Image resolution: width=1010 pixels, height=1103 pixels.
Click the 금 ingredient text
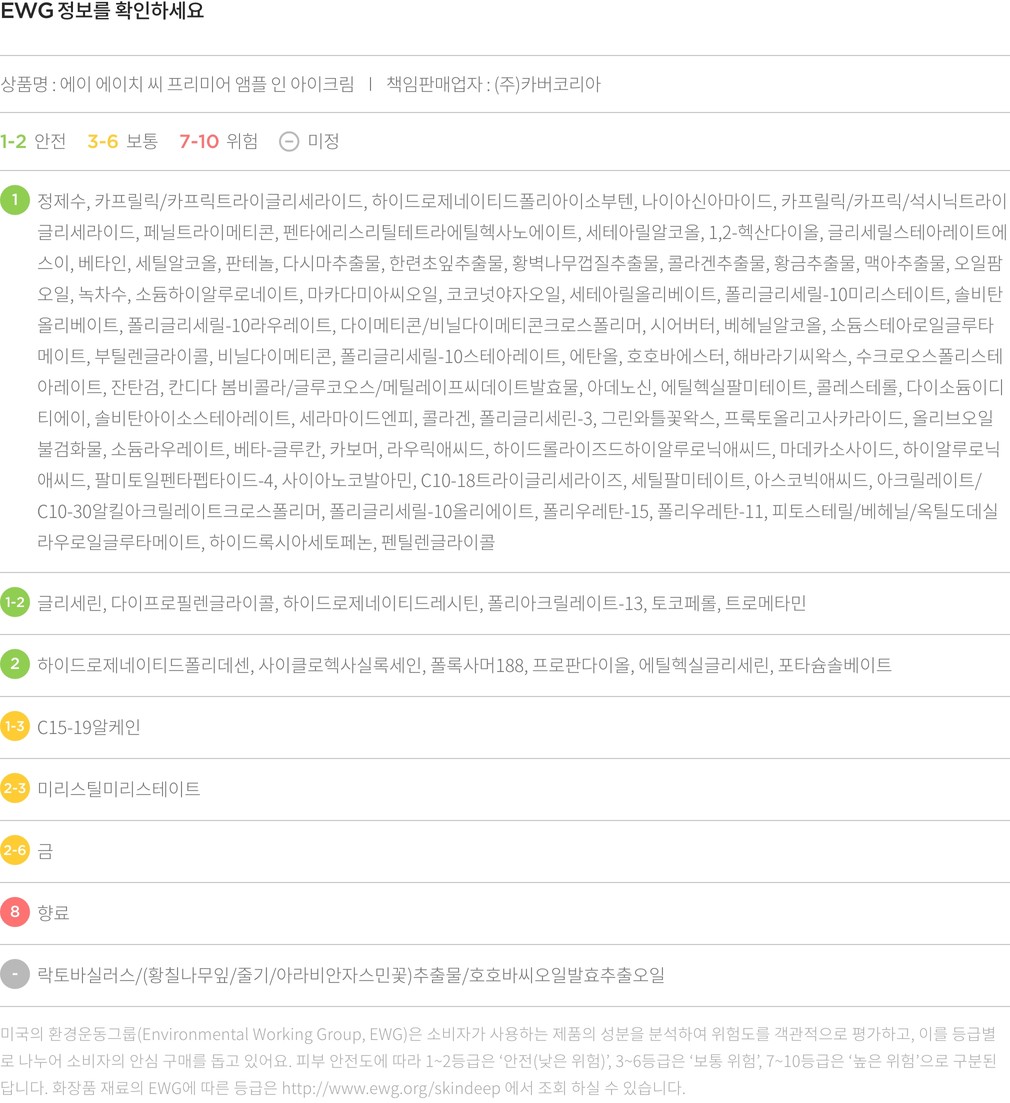[45, 851]
